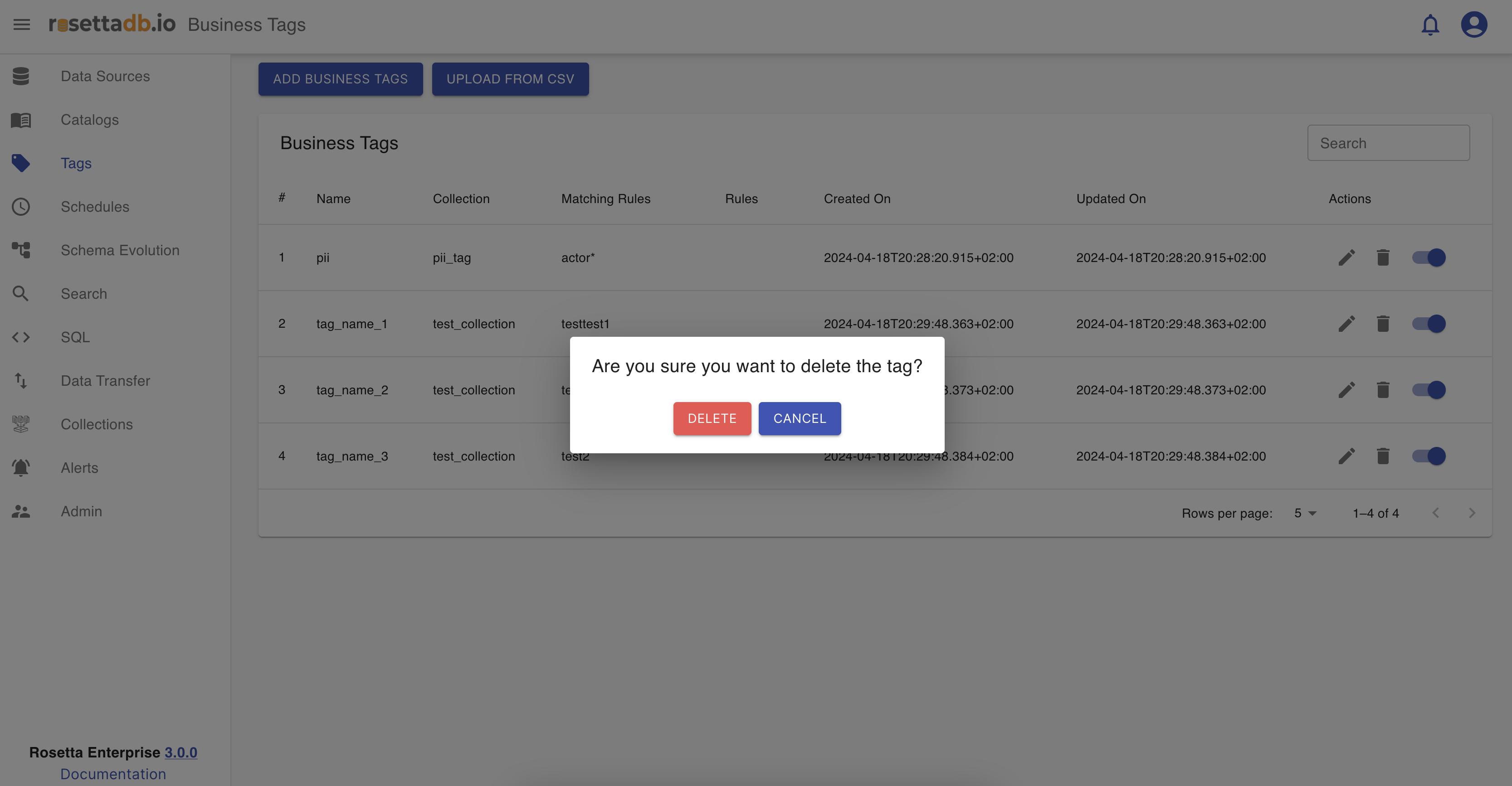The width and height of the screenshot is (1512, 786).
Task: Navigate to Data Transfer menu item
Action: (106, 381)
